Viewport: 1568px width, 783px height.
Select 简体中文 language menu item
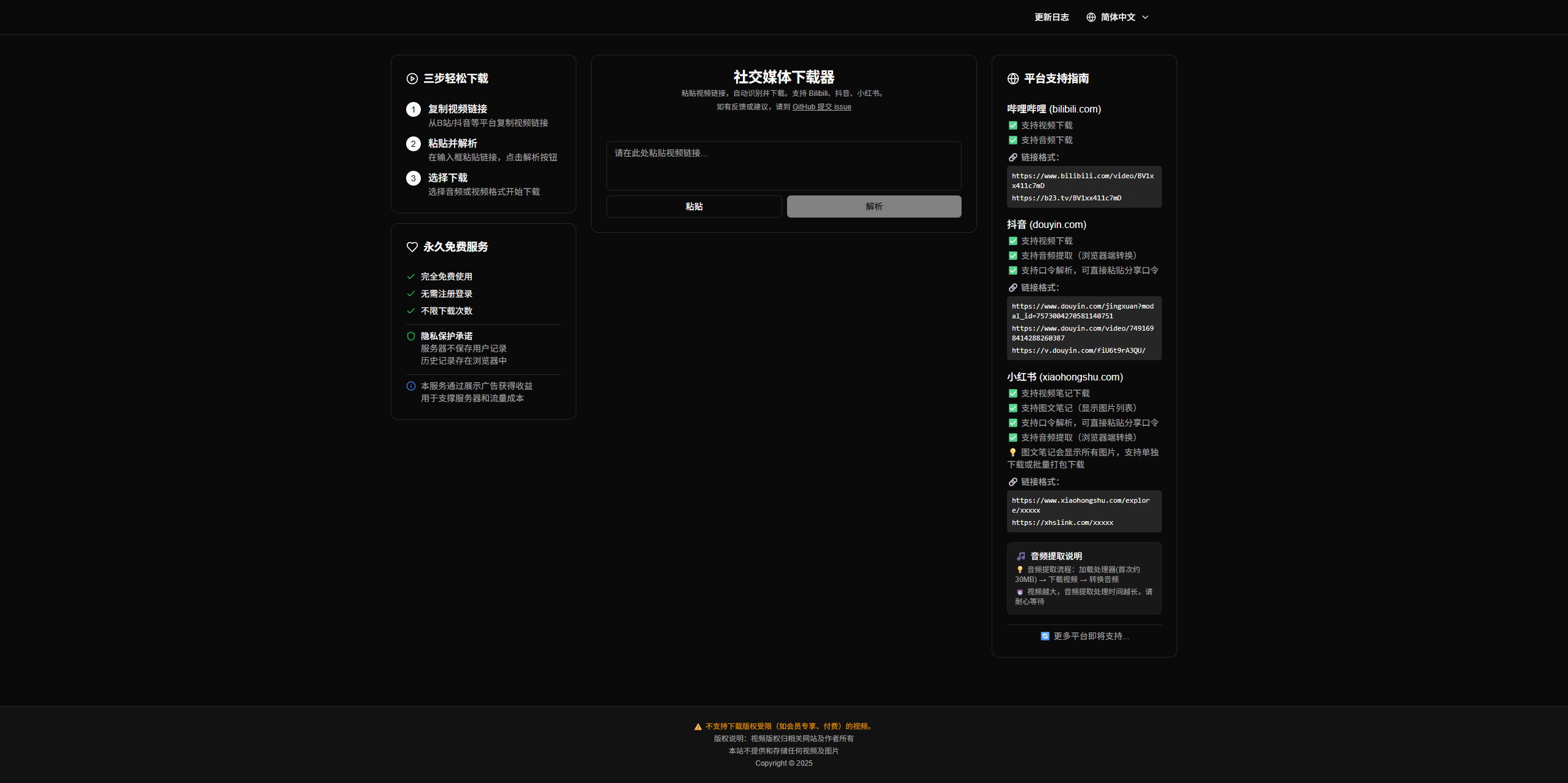tap(1119, 17)
